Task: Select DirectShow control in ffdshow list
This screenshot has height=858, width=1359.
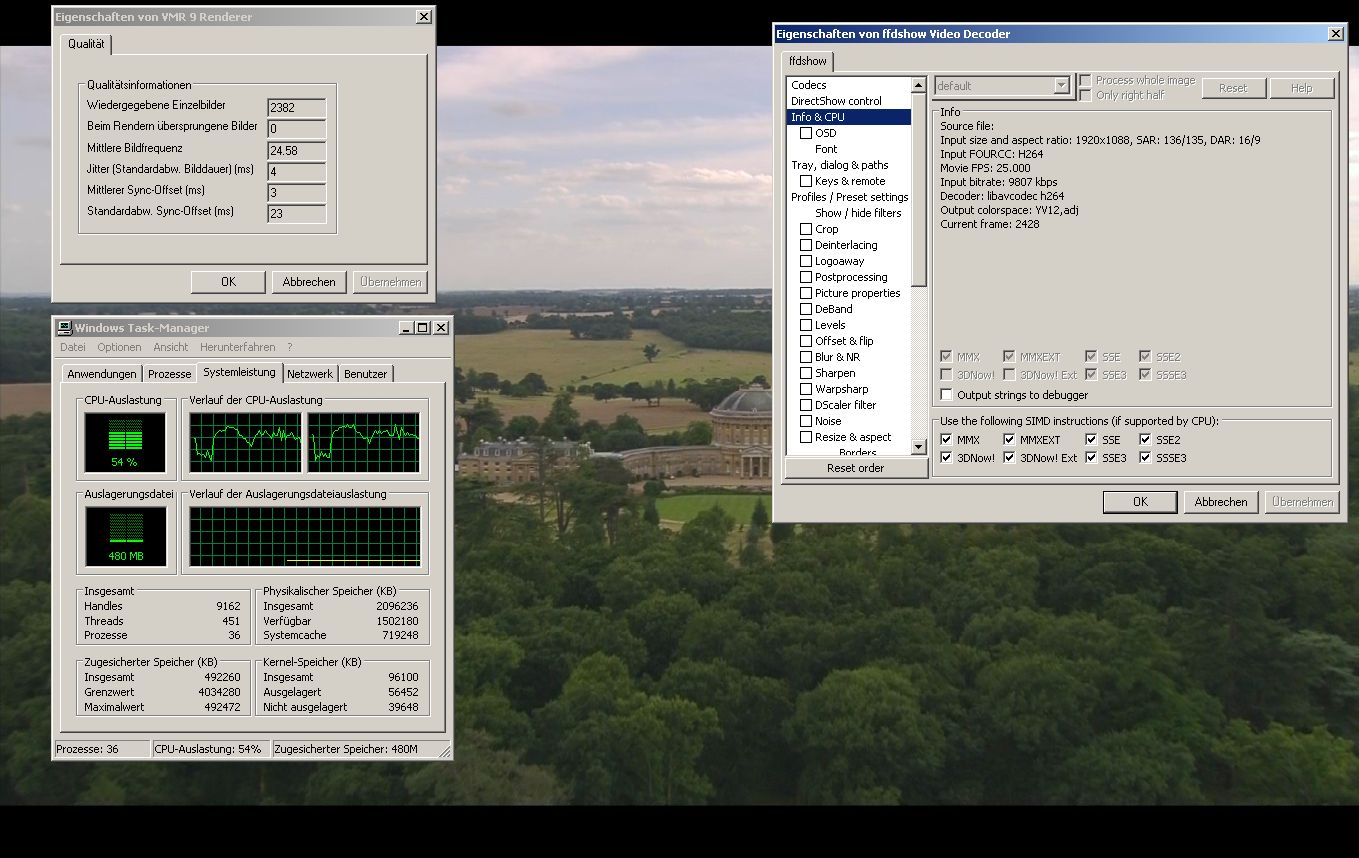Action: click(x=836, y=101)
